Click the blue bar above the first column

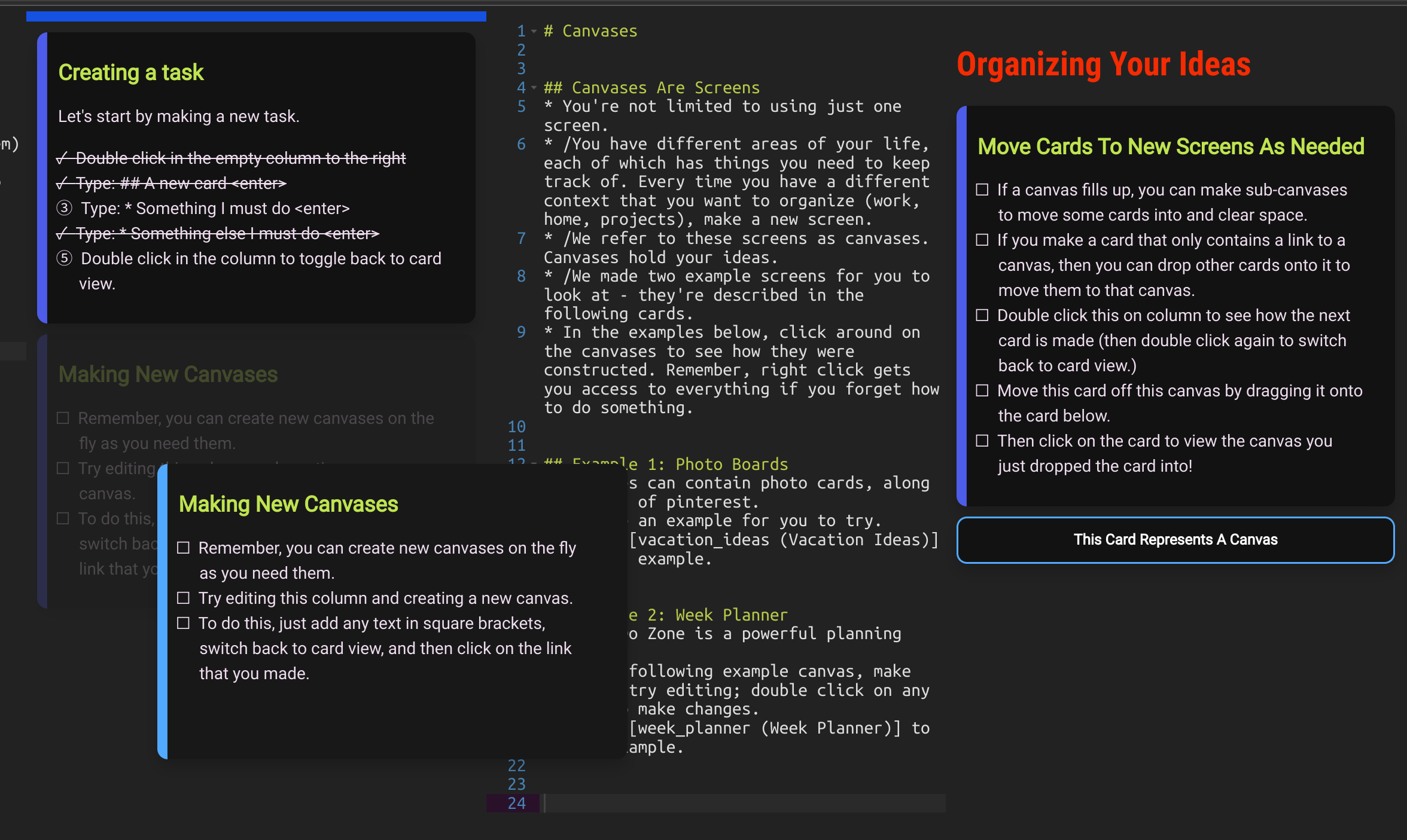256,16
